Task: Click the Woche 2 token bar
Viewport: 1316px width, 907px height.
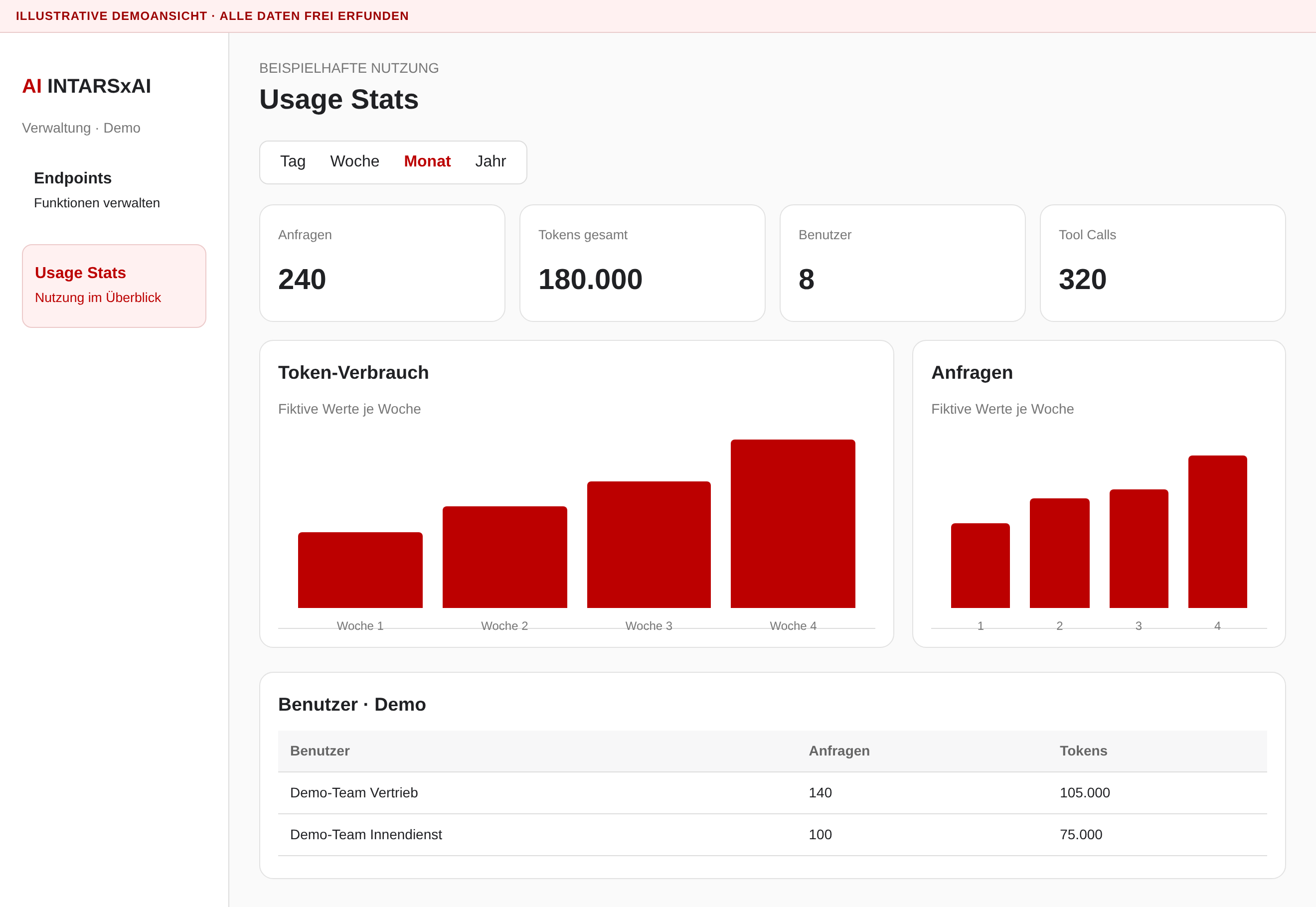Action: [x=505, y=557]
